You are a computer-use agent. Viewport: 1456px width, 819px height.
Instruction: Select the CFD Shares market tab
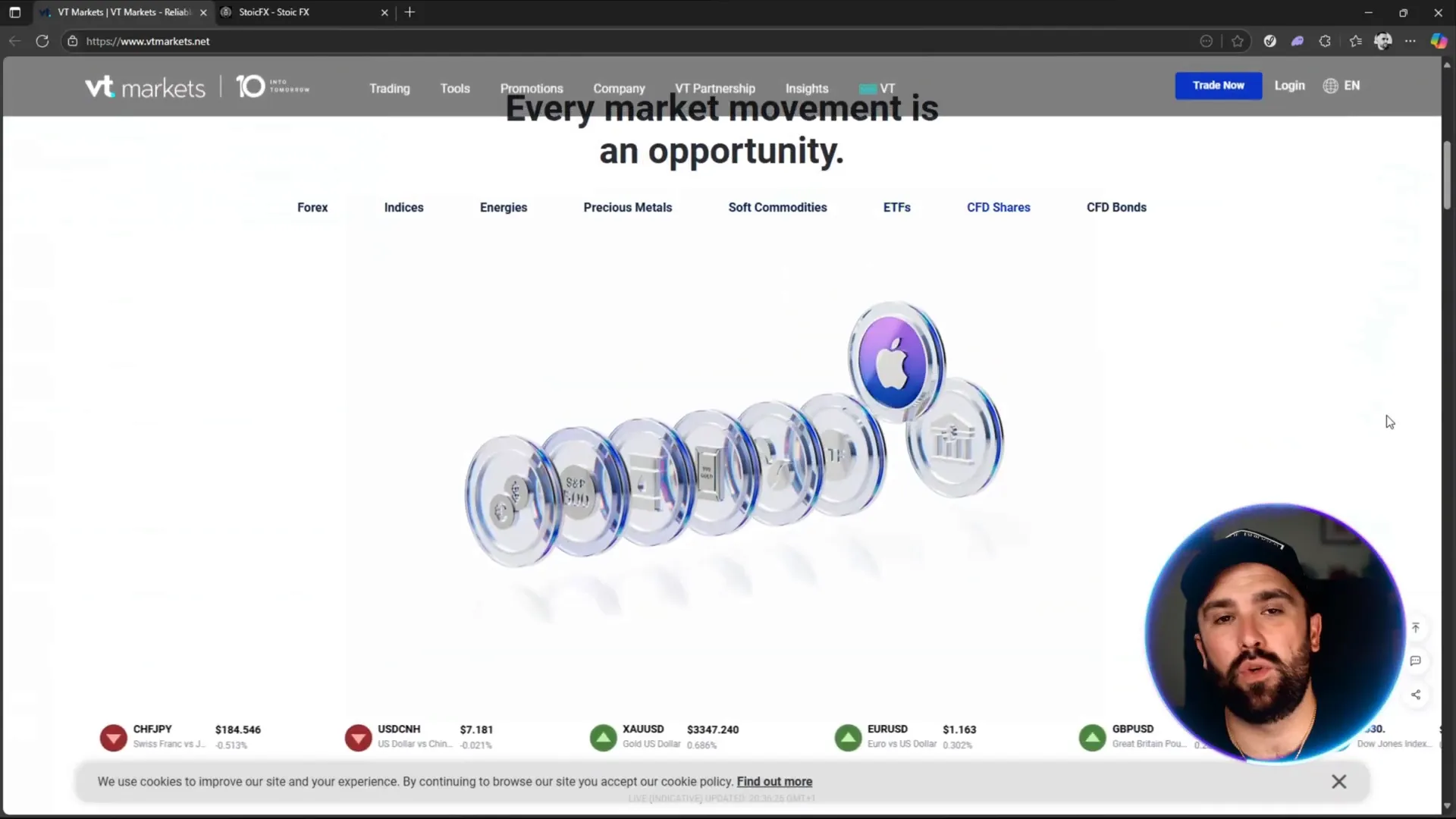coord(999,207)
